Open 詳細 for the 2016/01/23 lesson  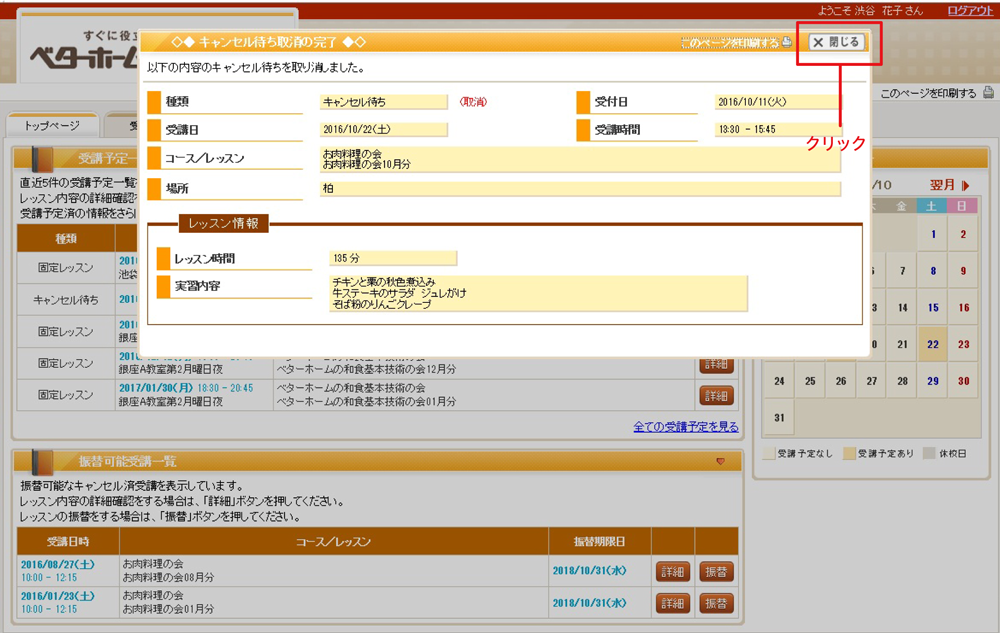[673, 603]
